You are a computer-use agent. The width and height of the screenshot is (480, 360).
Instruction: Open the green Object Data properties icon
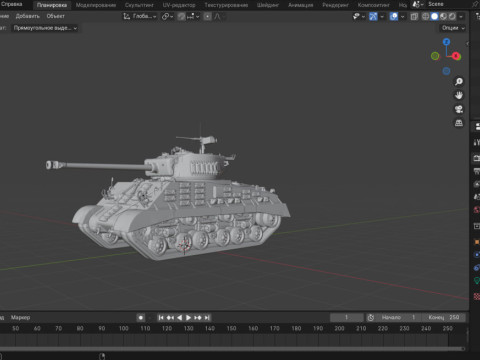pyautogui.click(x=477, y=281)
